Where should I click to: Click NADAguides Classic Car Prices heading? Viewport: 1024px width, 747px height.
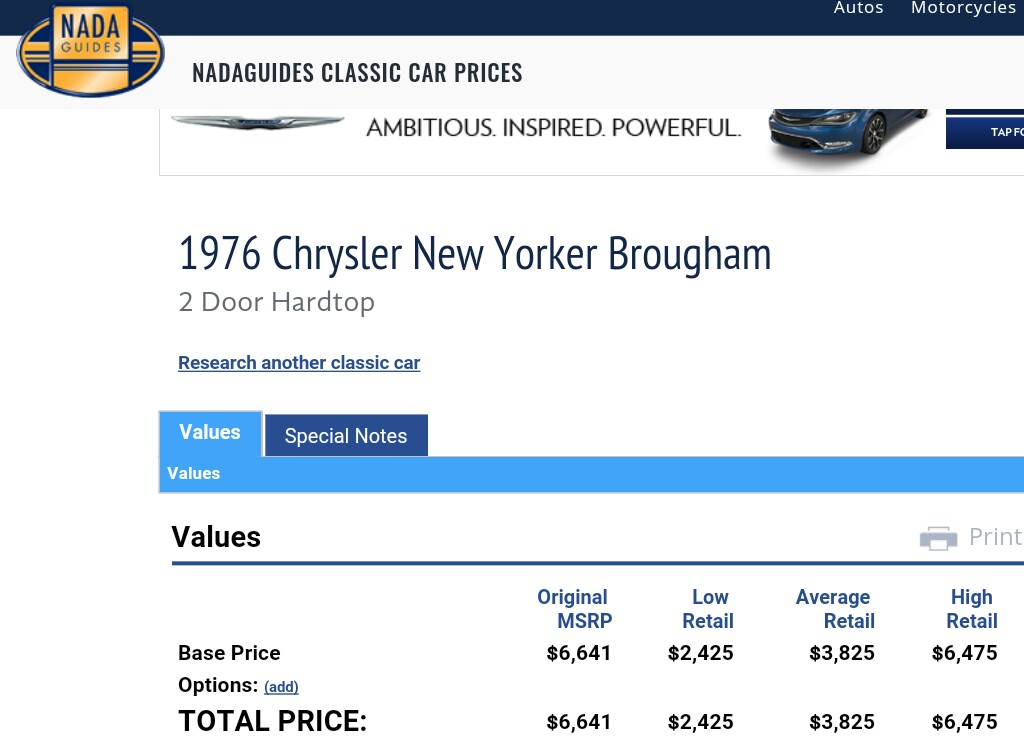click(x=357, y=73)
